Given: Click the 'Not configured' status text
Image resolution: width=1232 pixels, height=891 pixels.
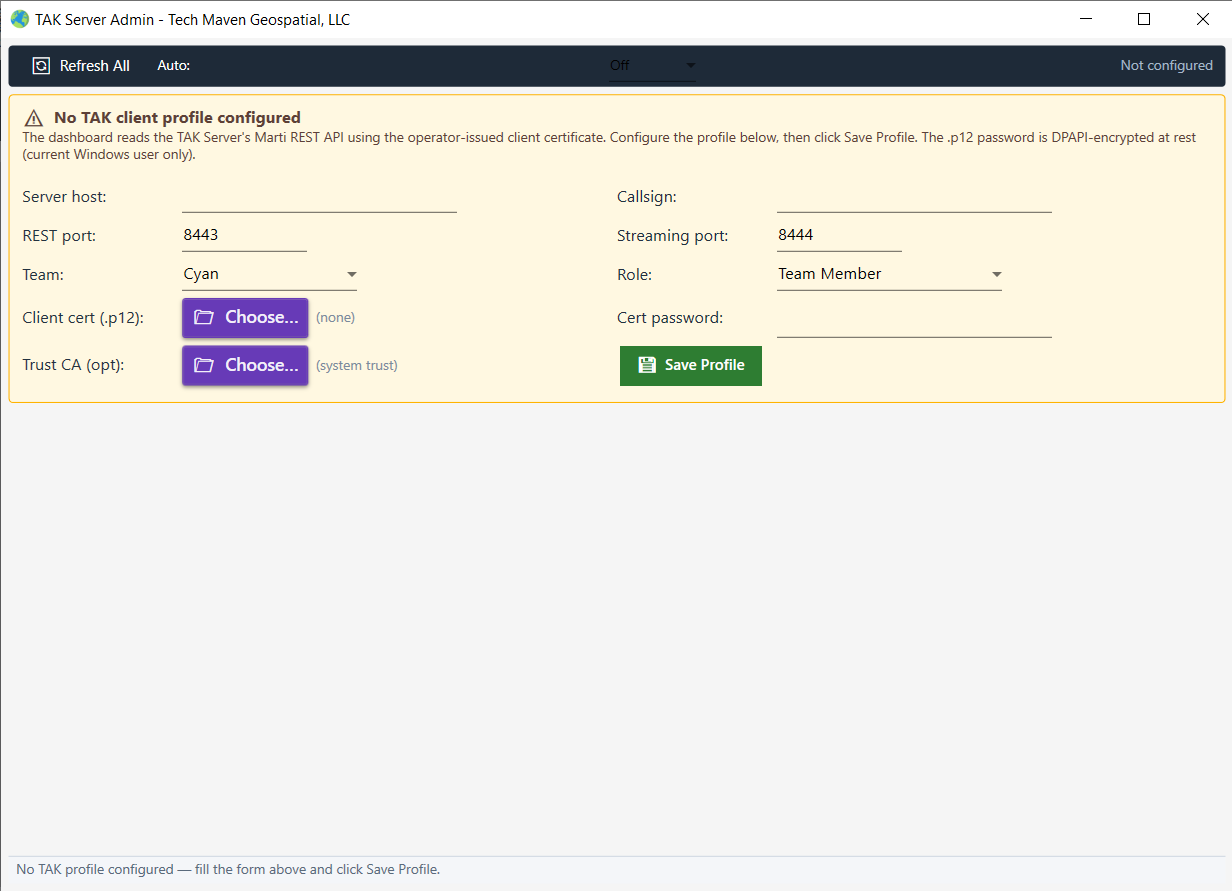Looking at the screenshot, I should (1166, 66).
